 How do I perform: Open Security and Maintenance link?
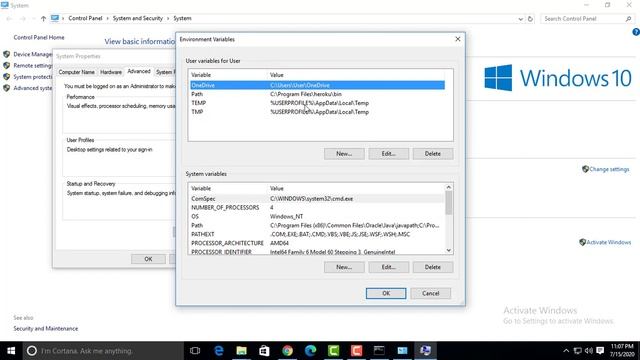[x=46, y=329]
